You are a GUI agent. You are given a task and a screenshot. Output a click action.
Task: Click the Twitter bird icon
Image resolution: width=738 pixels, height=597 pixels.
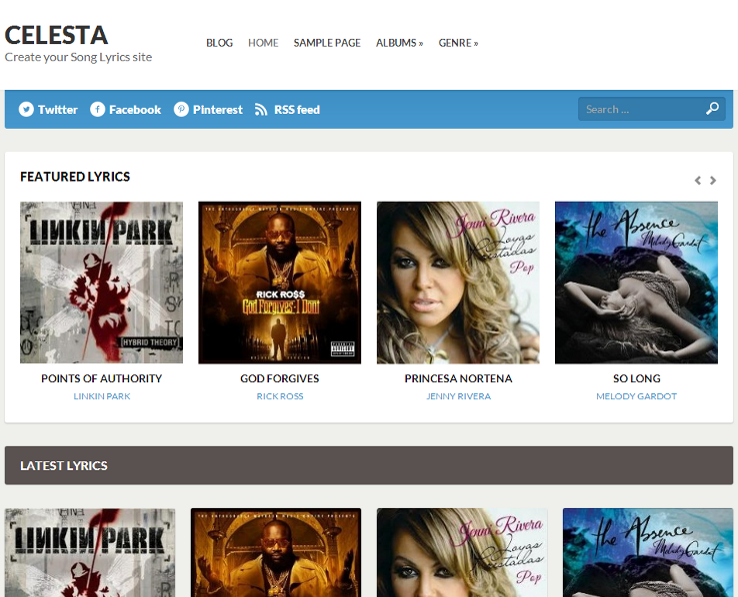click(26, 110)
